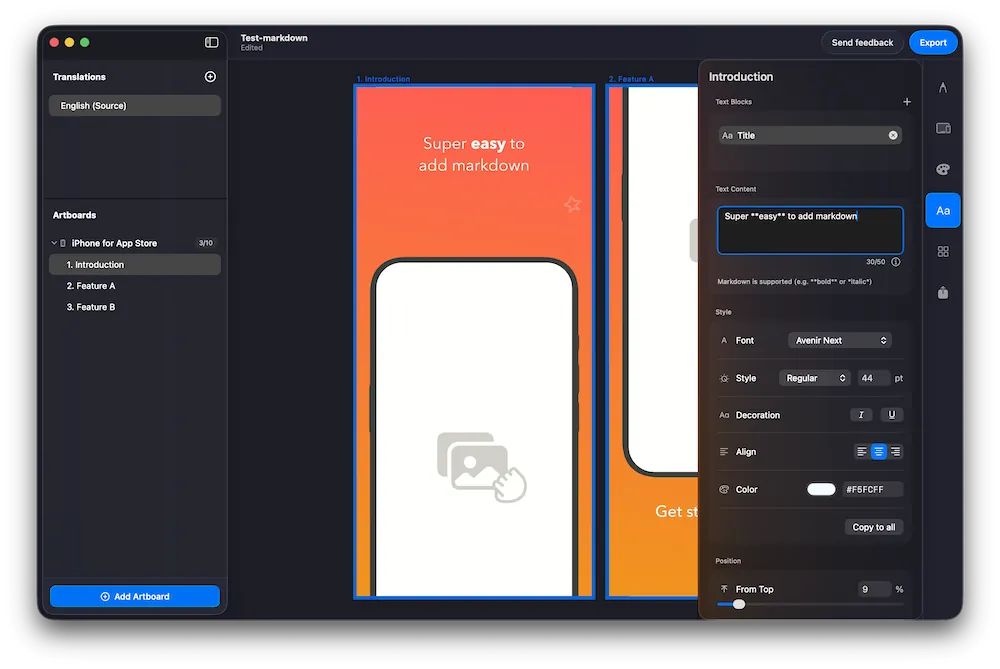Screen dimensions: 1000x669
Task: Open the Avenir Next font dropdown
Action: (840, 340)
